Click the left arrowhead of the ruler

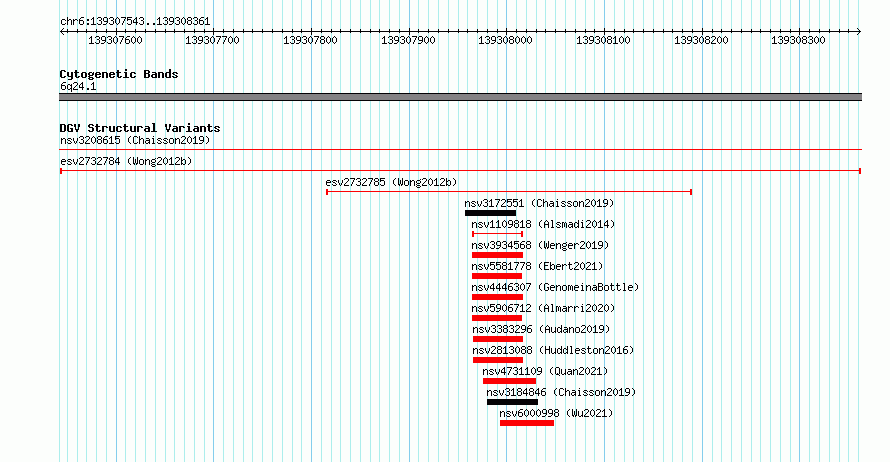tap(62, 32)
